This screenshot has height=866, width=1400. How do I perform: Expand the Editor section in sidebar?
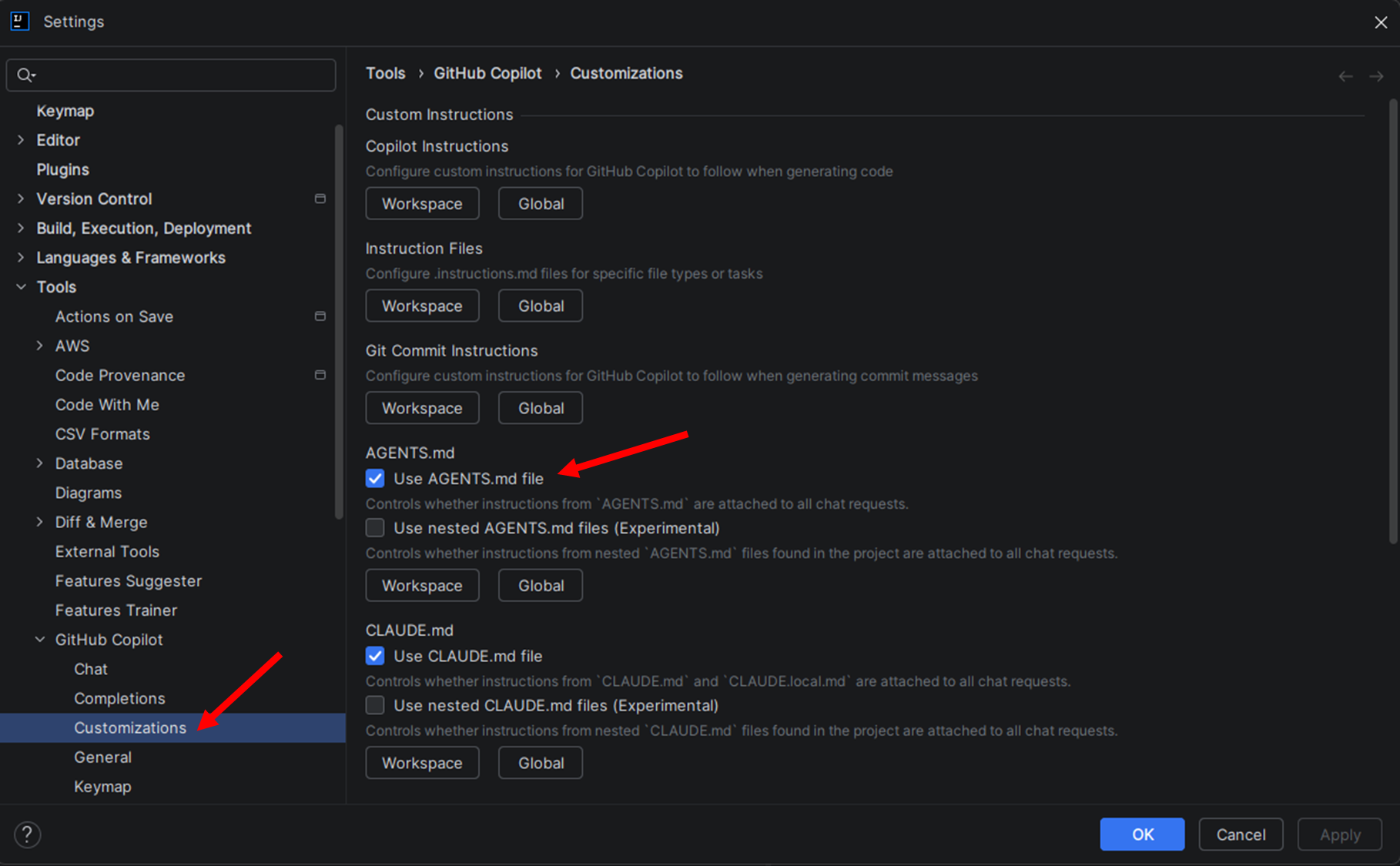20,139
